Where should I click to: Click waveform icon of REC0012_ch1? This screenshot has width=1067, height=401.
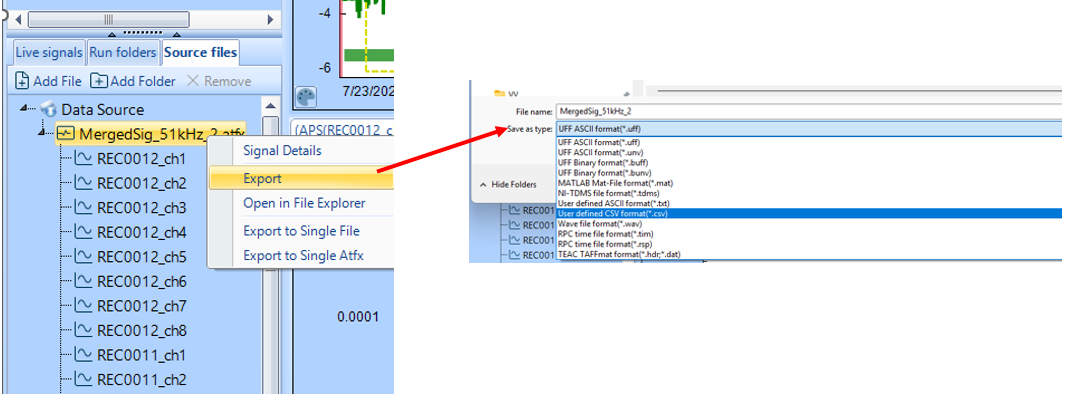click(x=84, y=159)
